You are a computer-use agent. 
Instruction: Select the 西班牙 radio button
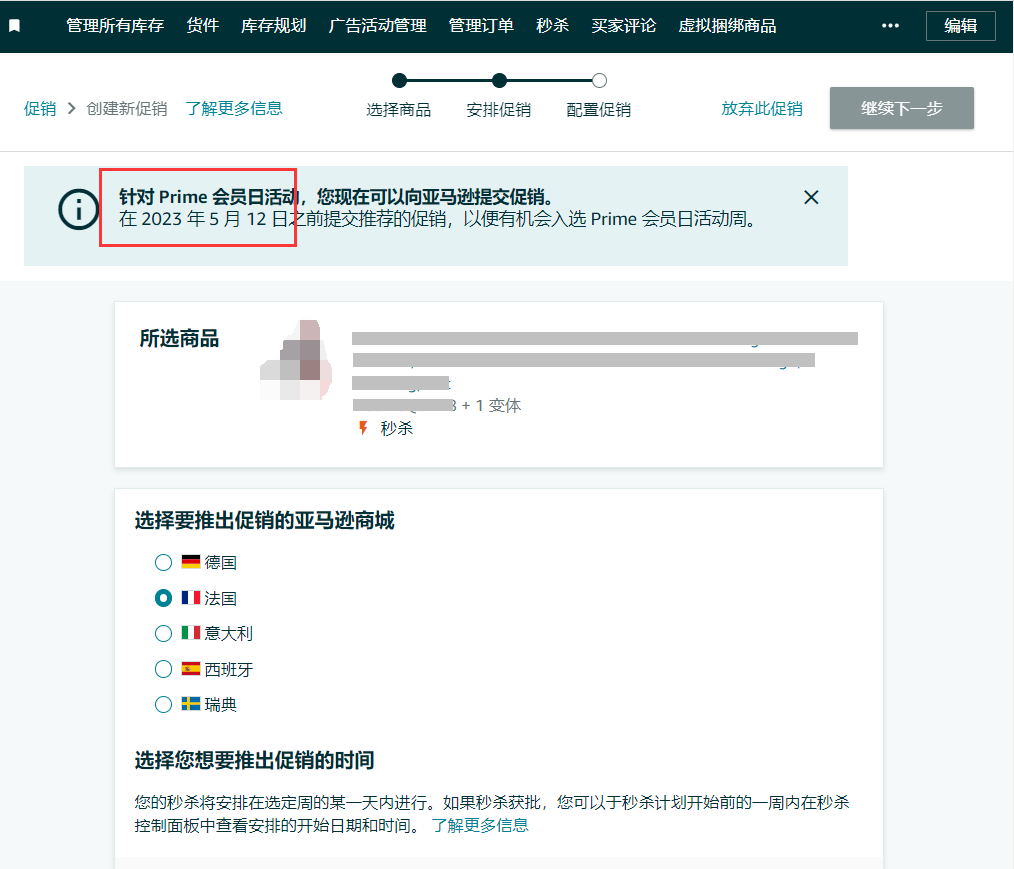click(163, 668)
